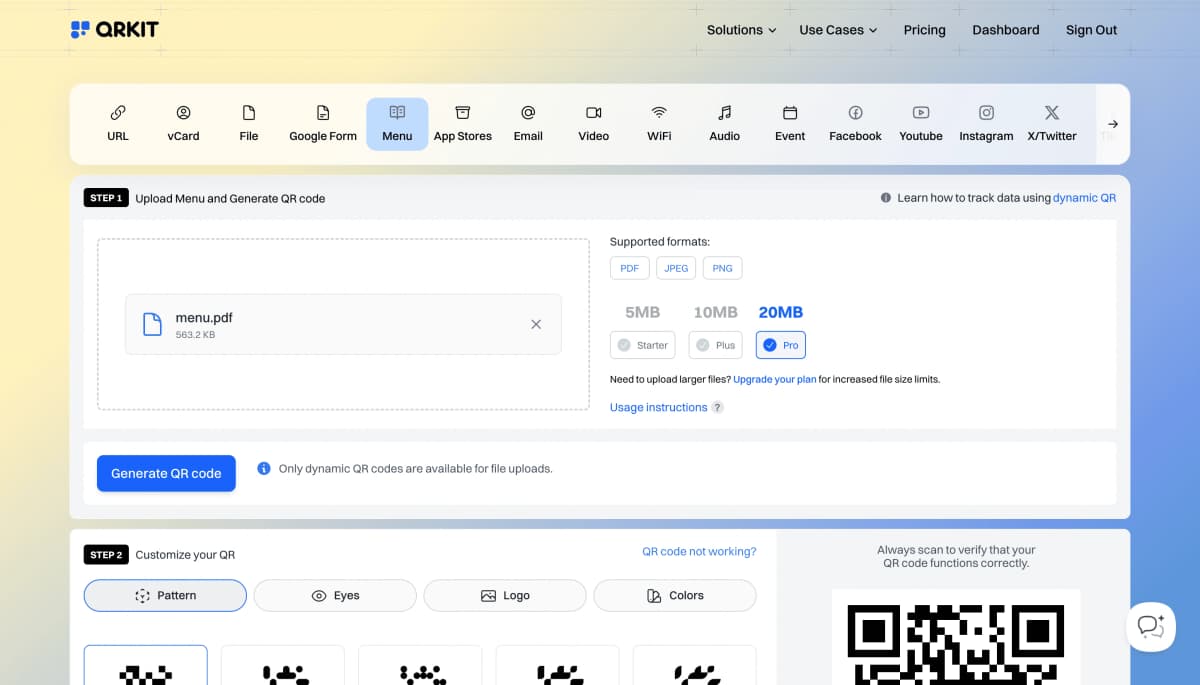This screenshot has width=1200, height=685.
Task: Click the PNG format tag
Action: [x=723, y=268]
